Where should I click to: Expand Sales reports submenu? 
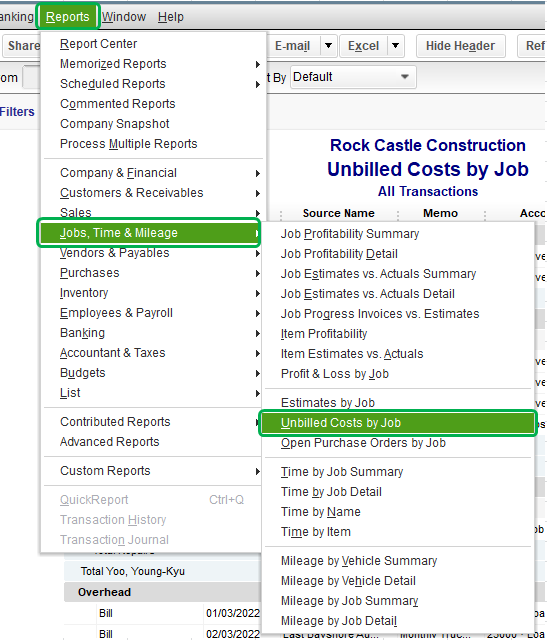[153, 212]
